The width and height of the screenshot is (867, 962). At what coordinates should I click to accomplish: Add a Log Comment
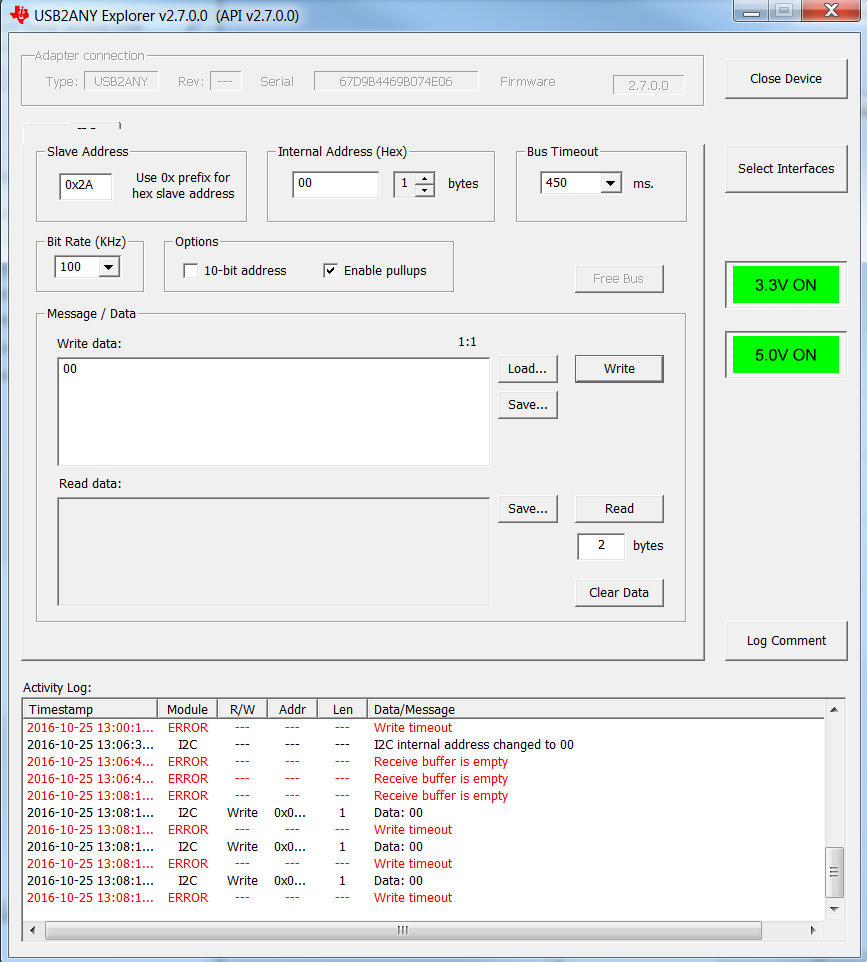pos(785,641)
